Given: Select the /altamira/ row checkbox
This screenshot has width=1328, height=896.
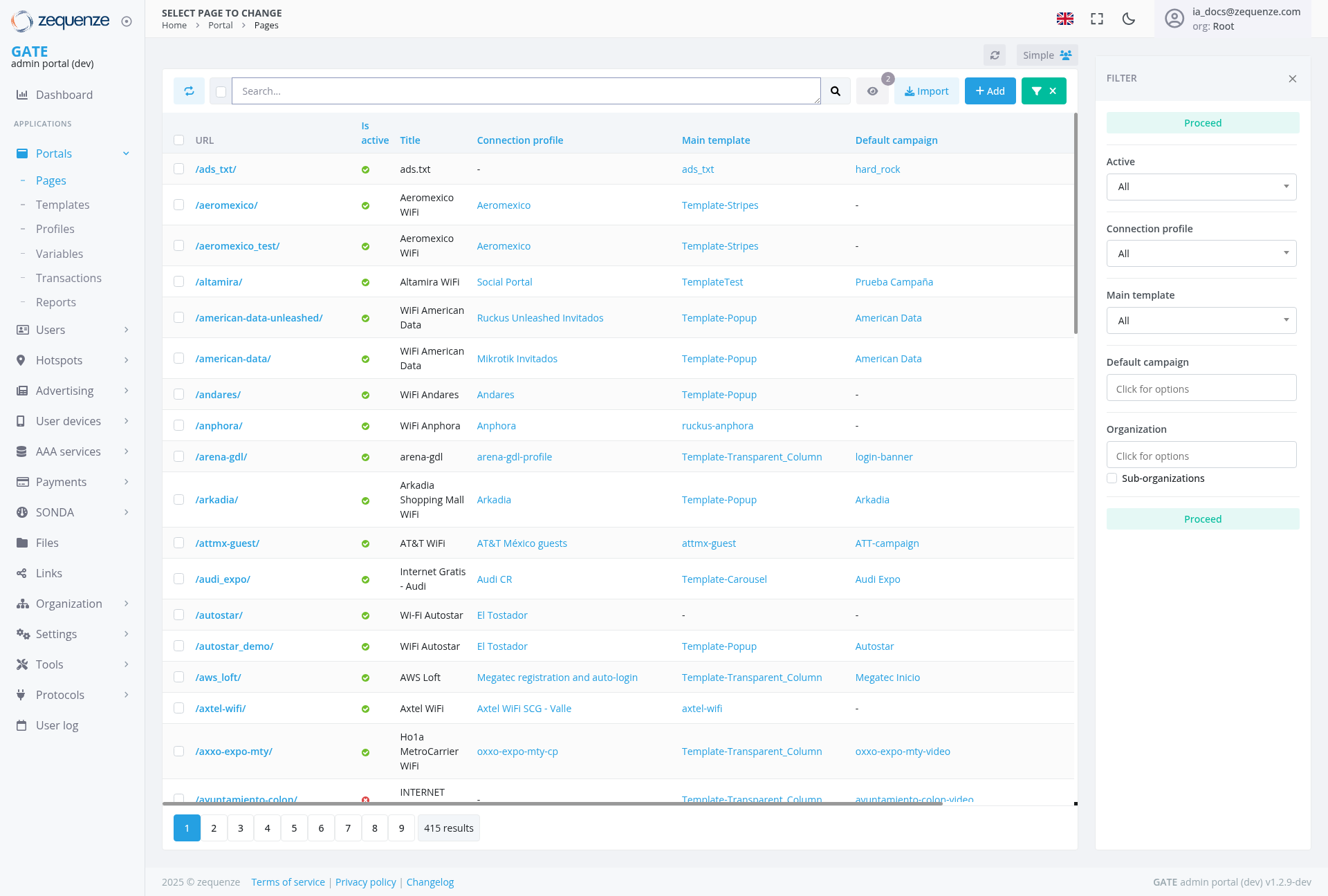Looking at the screenshot, I should [179, 281].
